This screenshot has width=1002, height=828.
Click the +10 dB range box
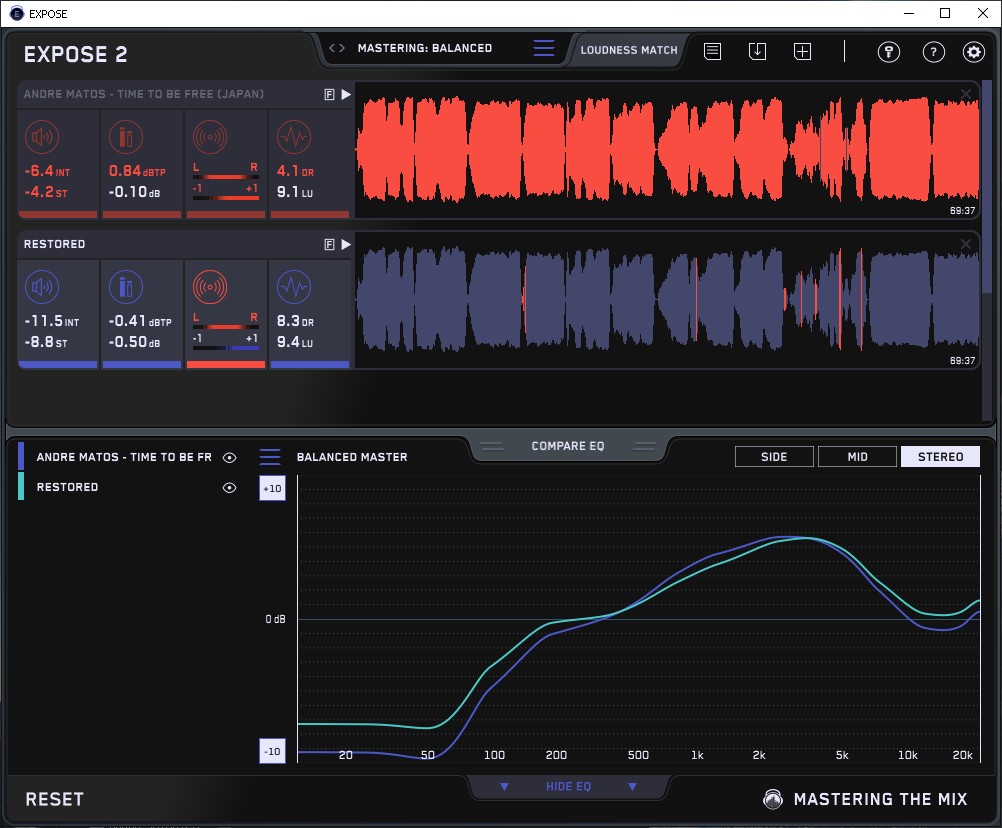pyautogui.click(x=272, y=488)
